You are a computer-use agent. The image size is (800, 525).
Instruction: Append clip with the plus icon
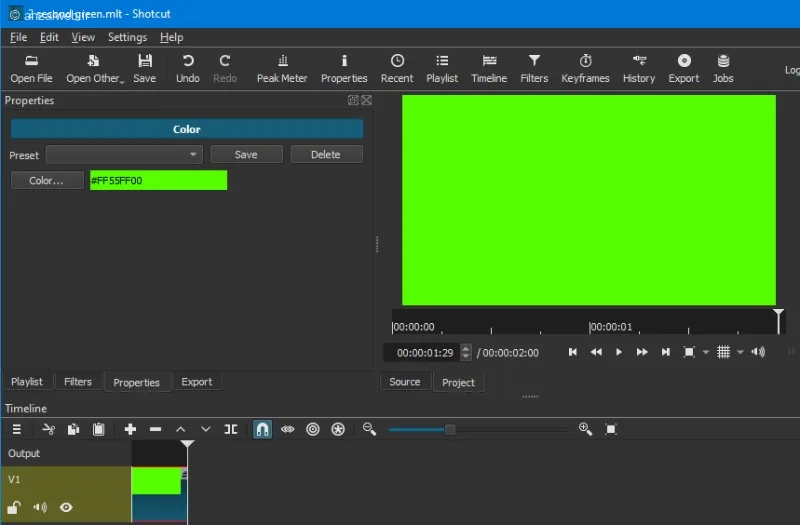pos(130,430)
